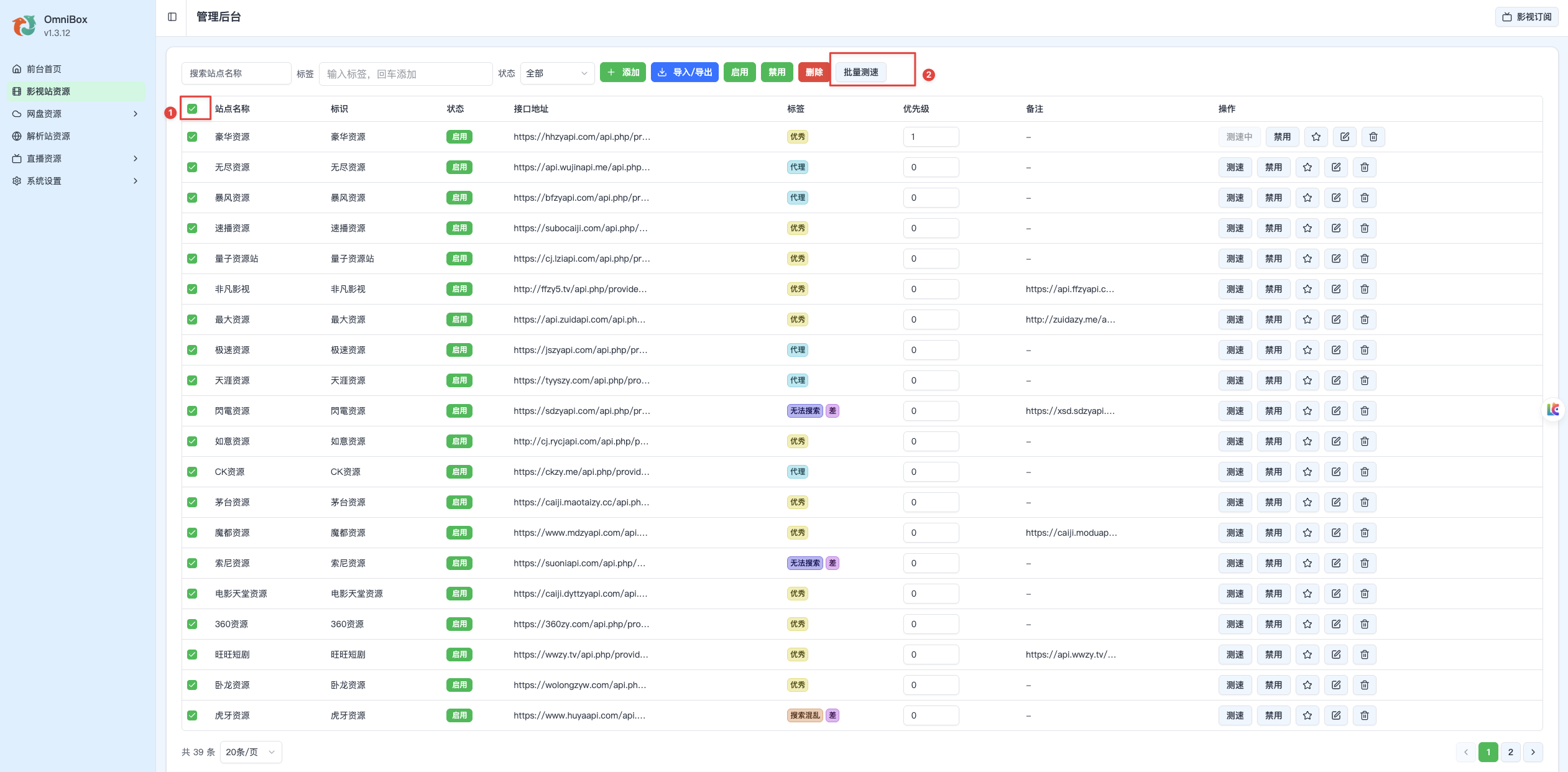Click 测速 for 无尽资源
Image resolution: width=1568 pixels, height=772 pixels.
point(1235,167)
